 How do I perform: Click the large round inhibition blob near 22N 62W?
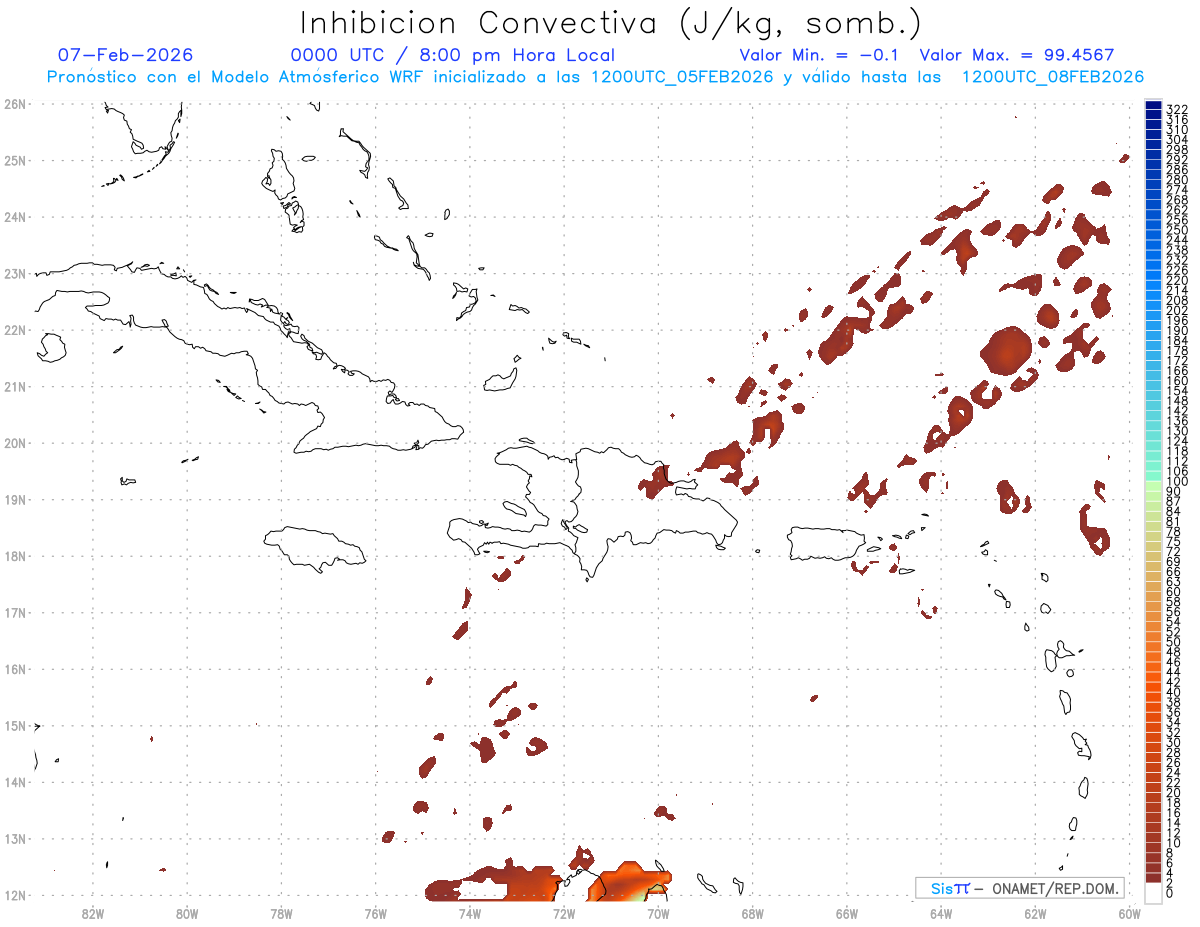(x=1006, y=351)
